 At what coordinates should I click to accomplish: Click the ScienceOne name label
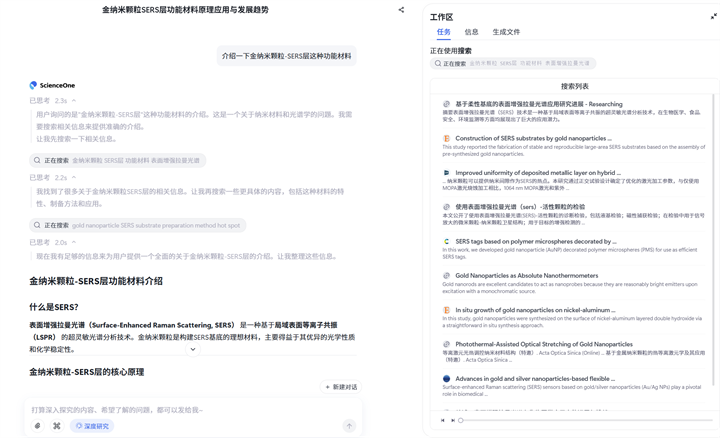[x=57, y=85]
